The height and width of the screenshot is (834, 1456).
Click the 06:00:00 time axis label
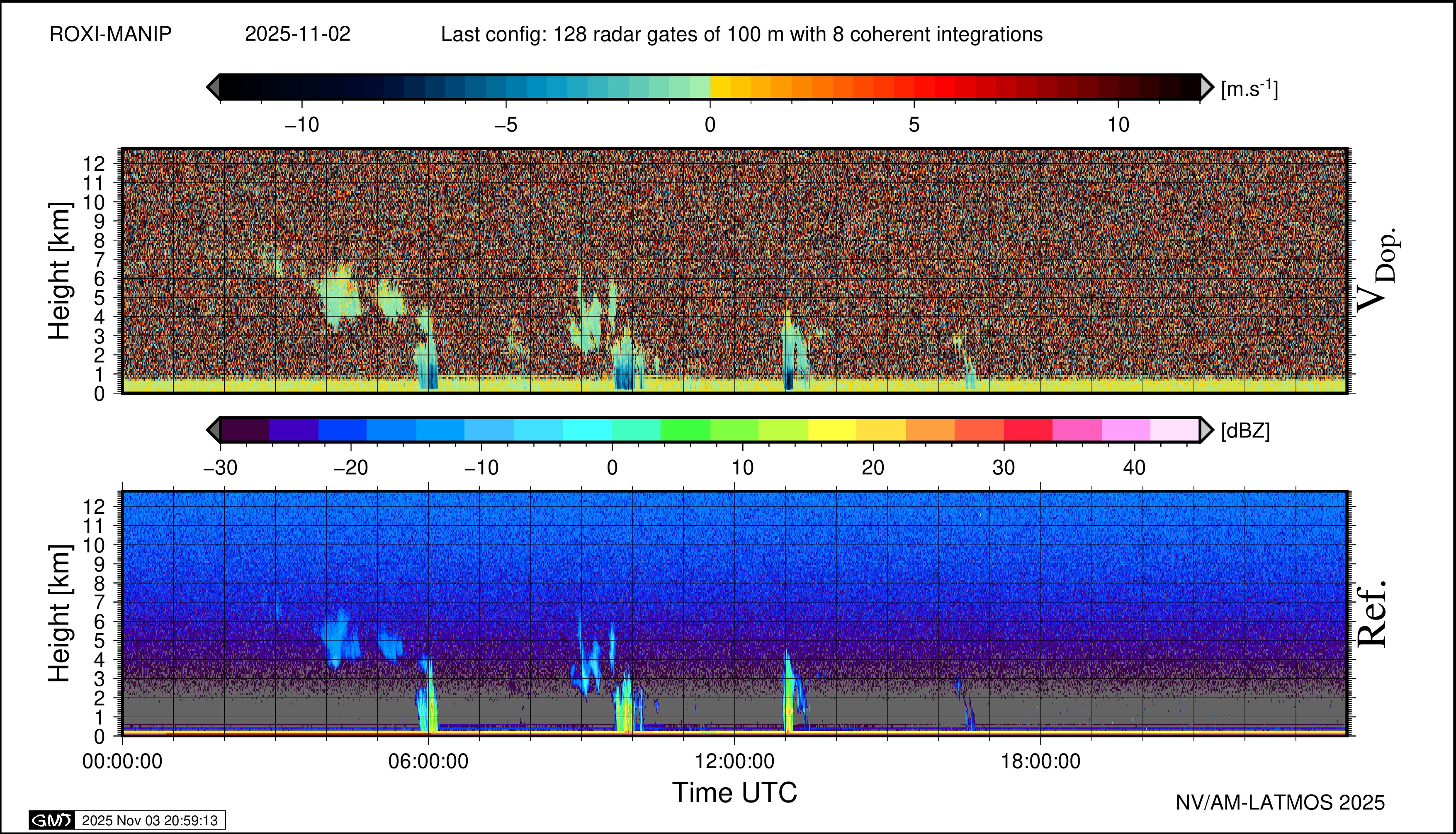pos(428,761)
